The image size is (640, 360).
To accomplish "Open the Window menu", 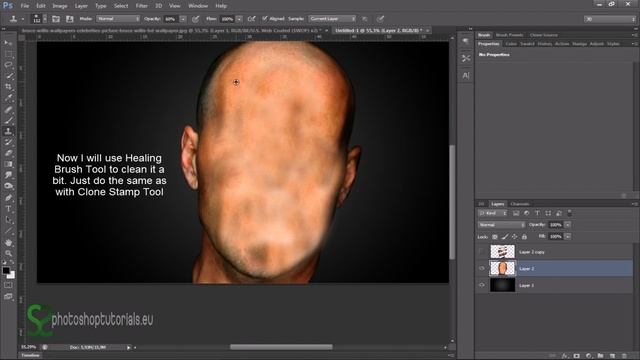I will [198, 6].
